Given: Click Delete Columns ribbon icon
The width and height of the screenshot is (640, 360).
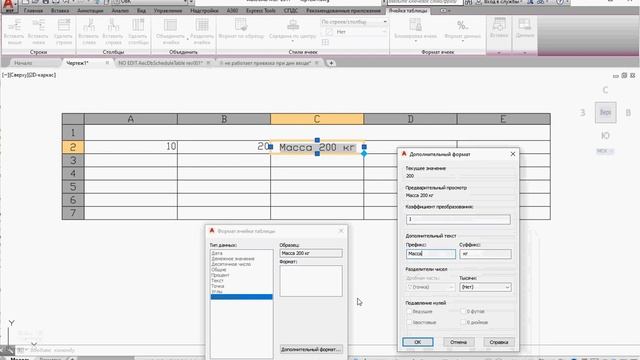Looking at the screenshot, I should tap(138, 26).
